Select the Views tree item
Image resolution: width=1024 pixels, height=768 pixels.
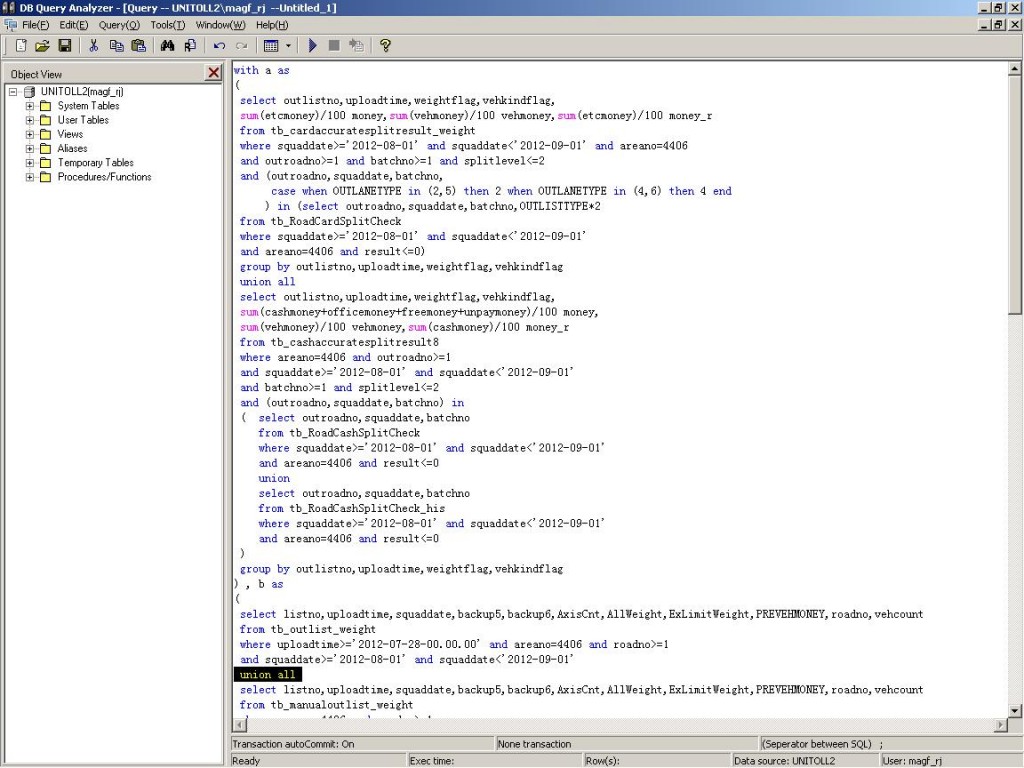(x=70, y=134)
